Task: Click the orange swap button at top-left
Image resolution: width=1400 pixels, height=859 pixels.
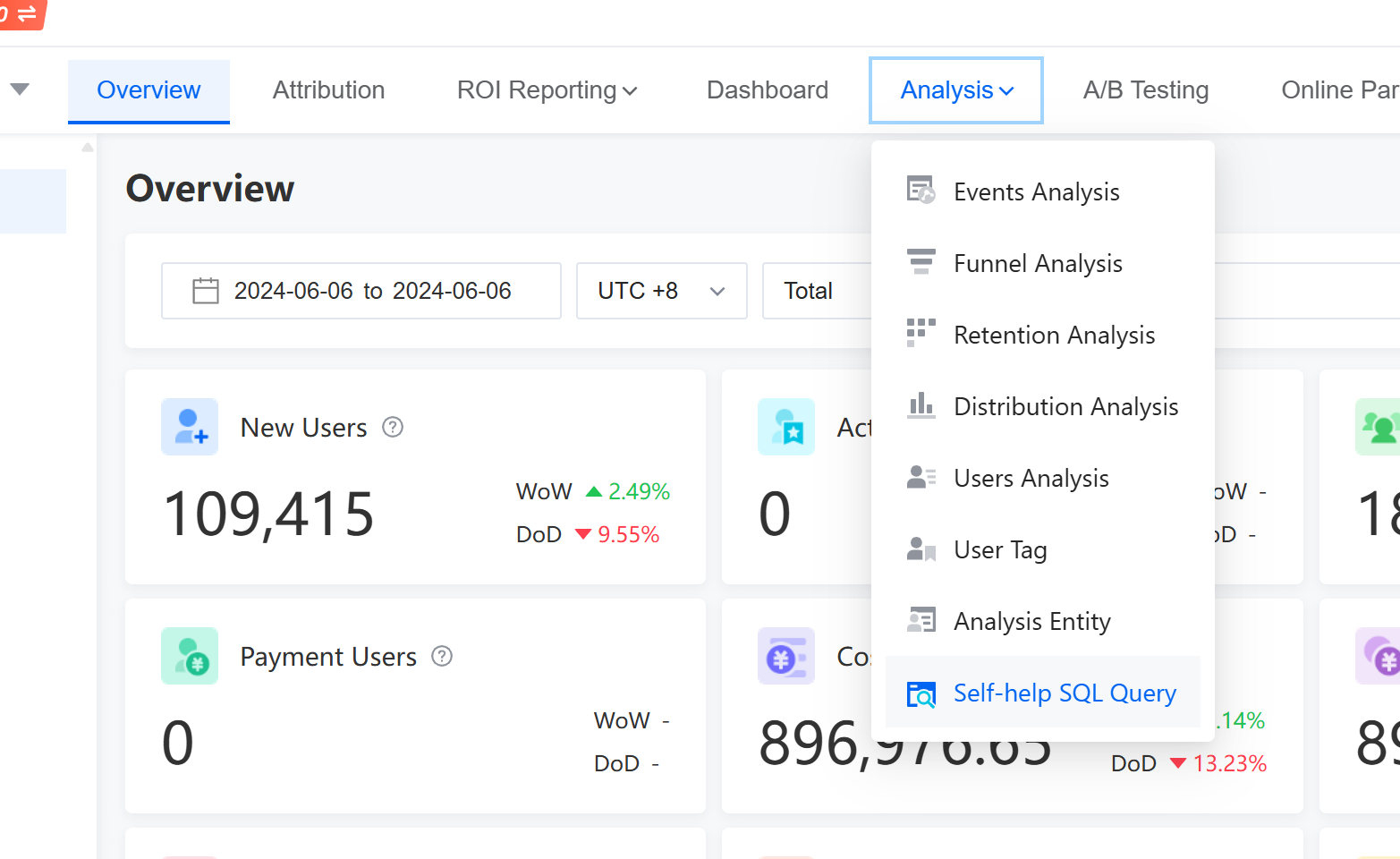Action: [21, 13]
